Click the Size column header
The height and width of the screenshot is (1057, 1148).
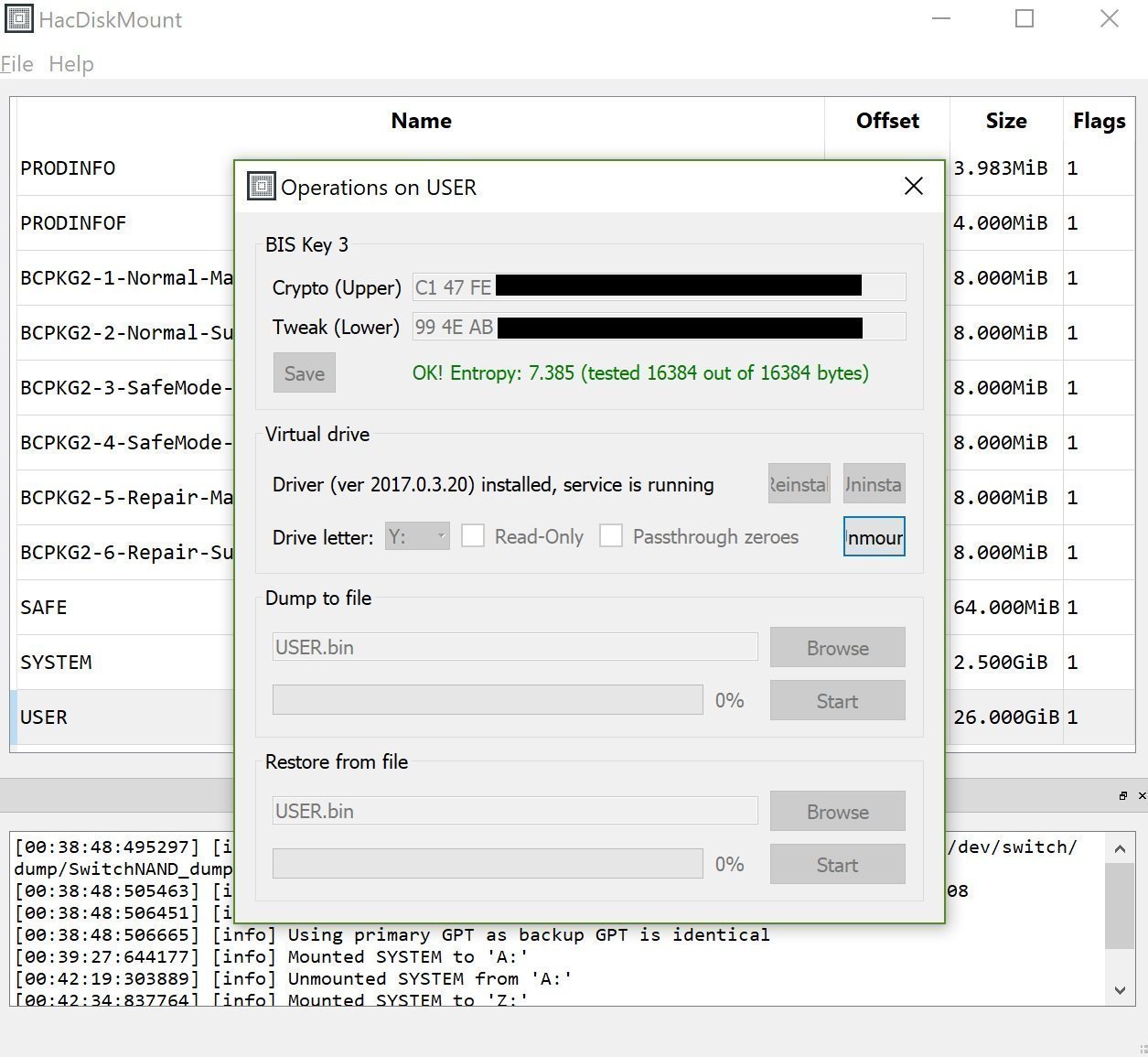click(x=1006, y=121)
